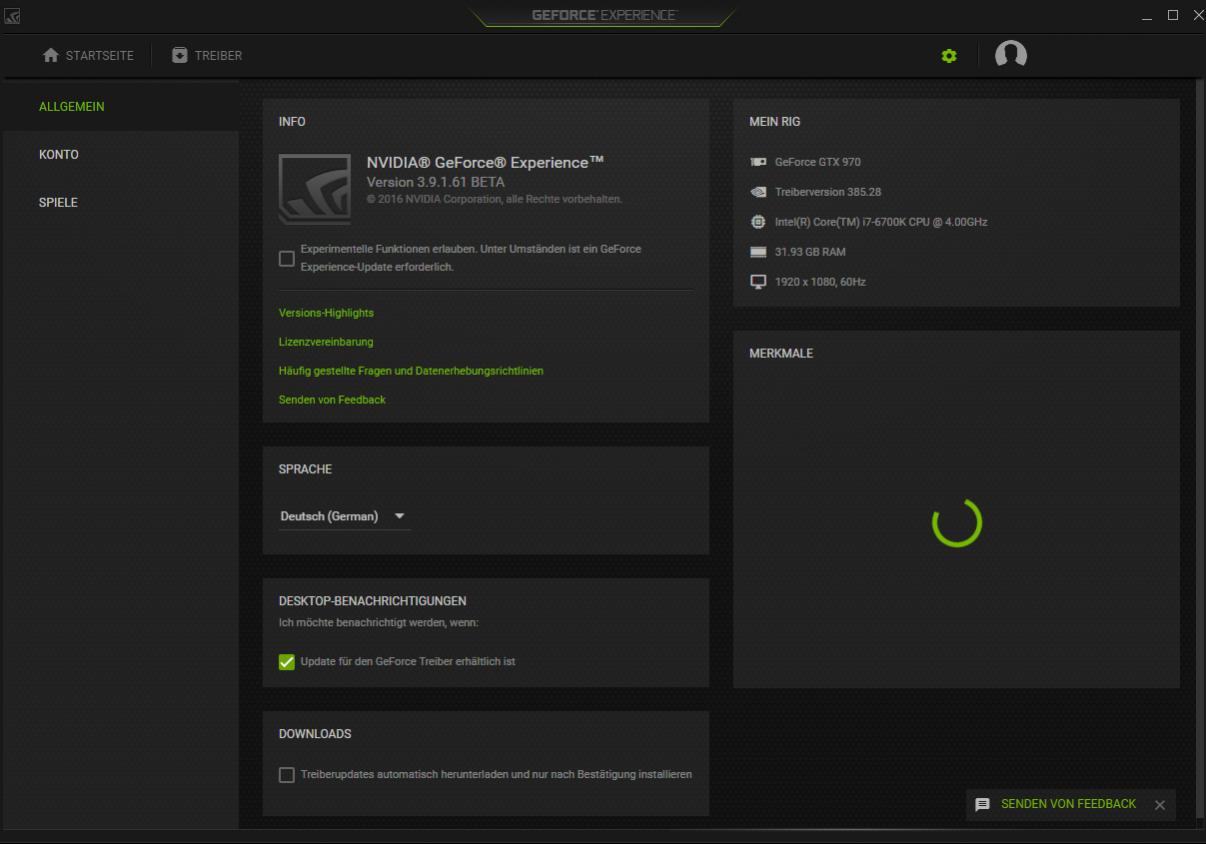This screenshot has height=844, width=1206.
Task: Click the Treiberversion 385.28 text
Action: (828, 192)
